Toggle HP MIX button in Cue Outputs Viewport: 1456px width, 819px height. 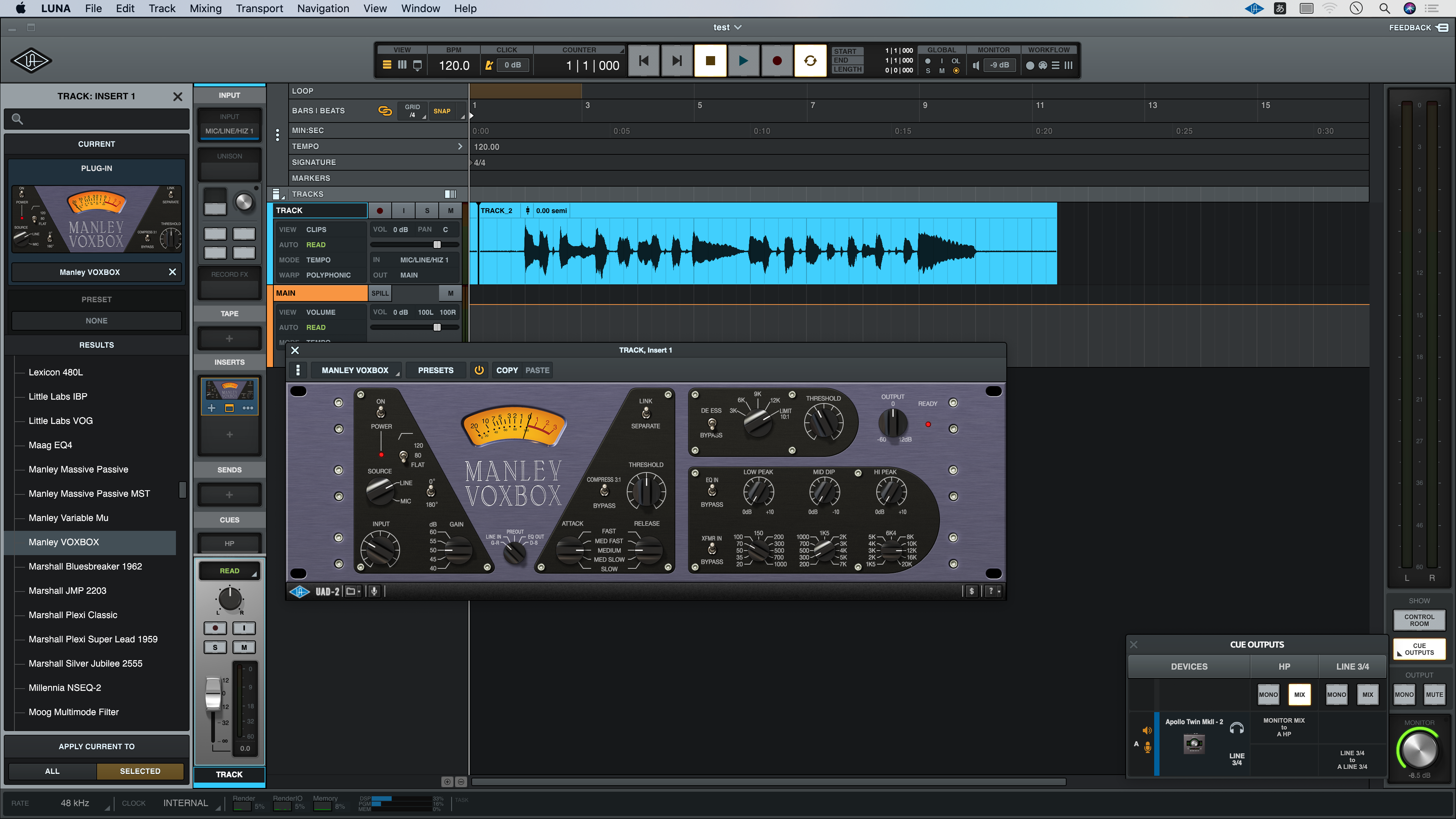coord(1299,695)
